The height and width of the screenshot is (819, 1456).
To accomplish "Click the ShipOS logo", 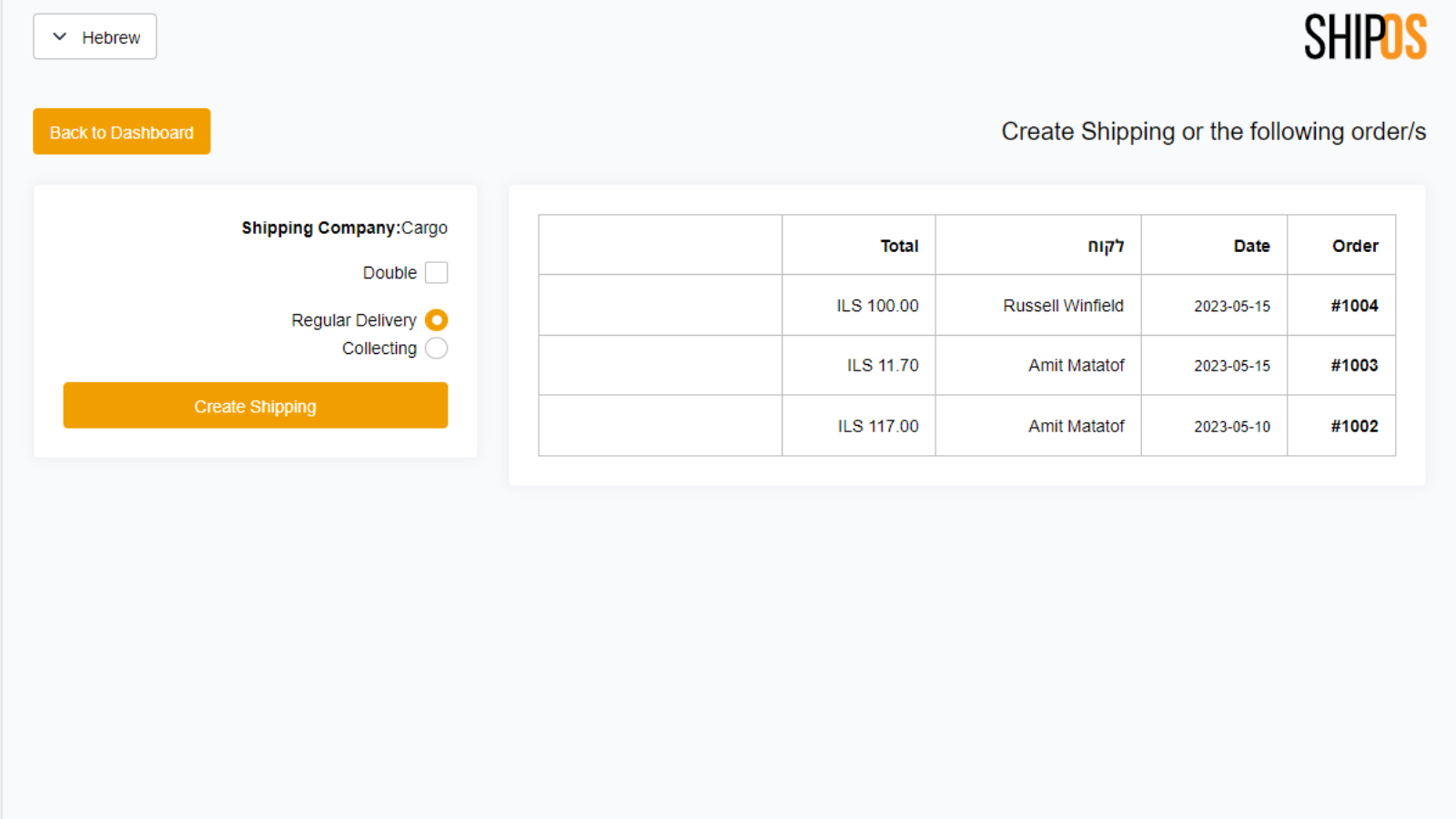I will [1365, 37].
